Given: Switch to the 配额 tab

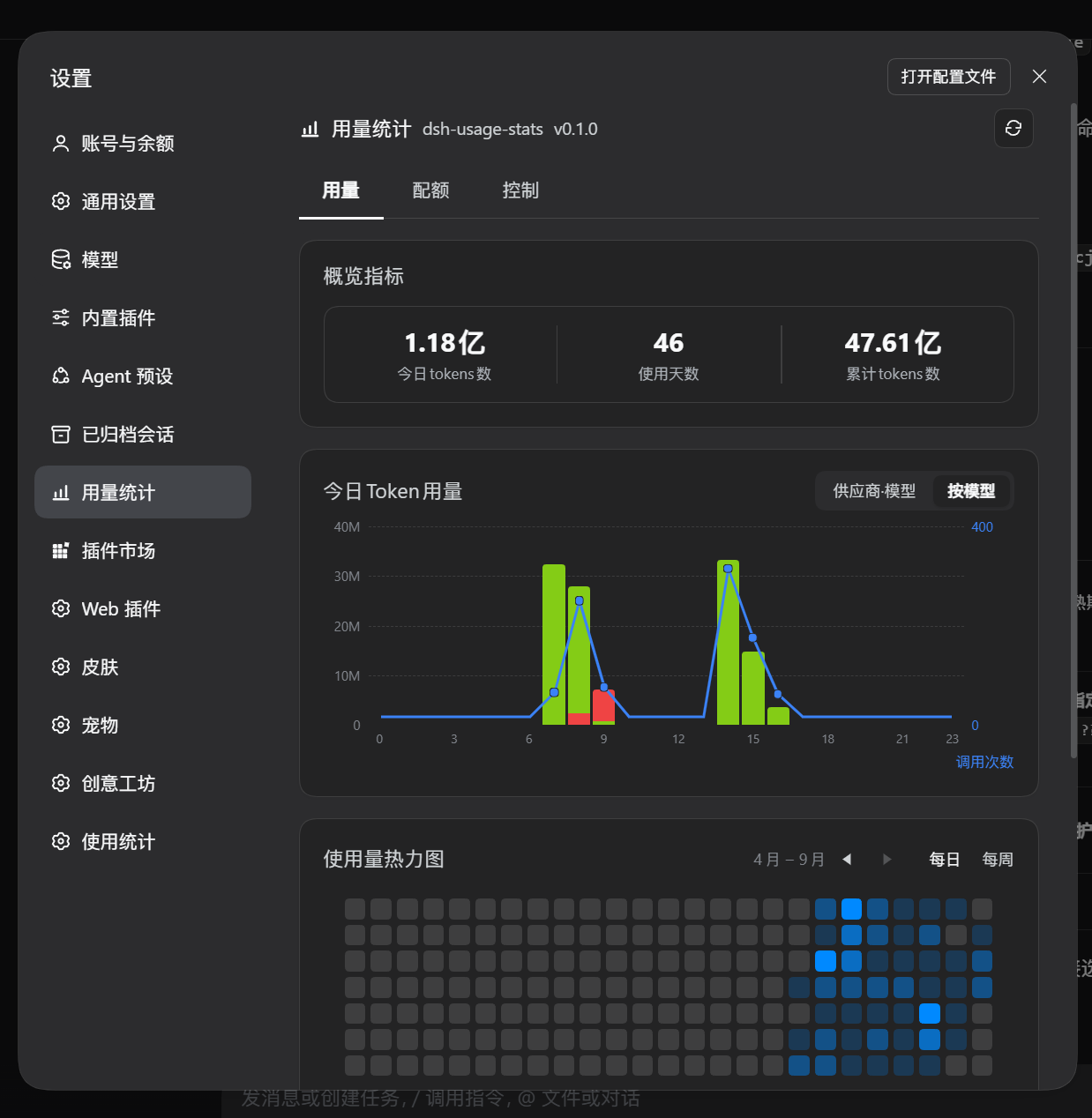Looking at the screenshot, I should [431, 190].
